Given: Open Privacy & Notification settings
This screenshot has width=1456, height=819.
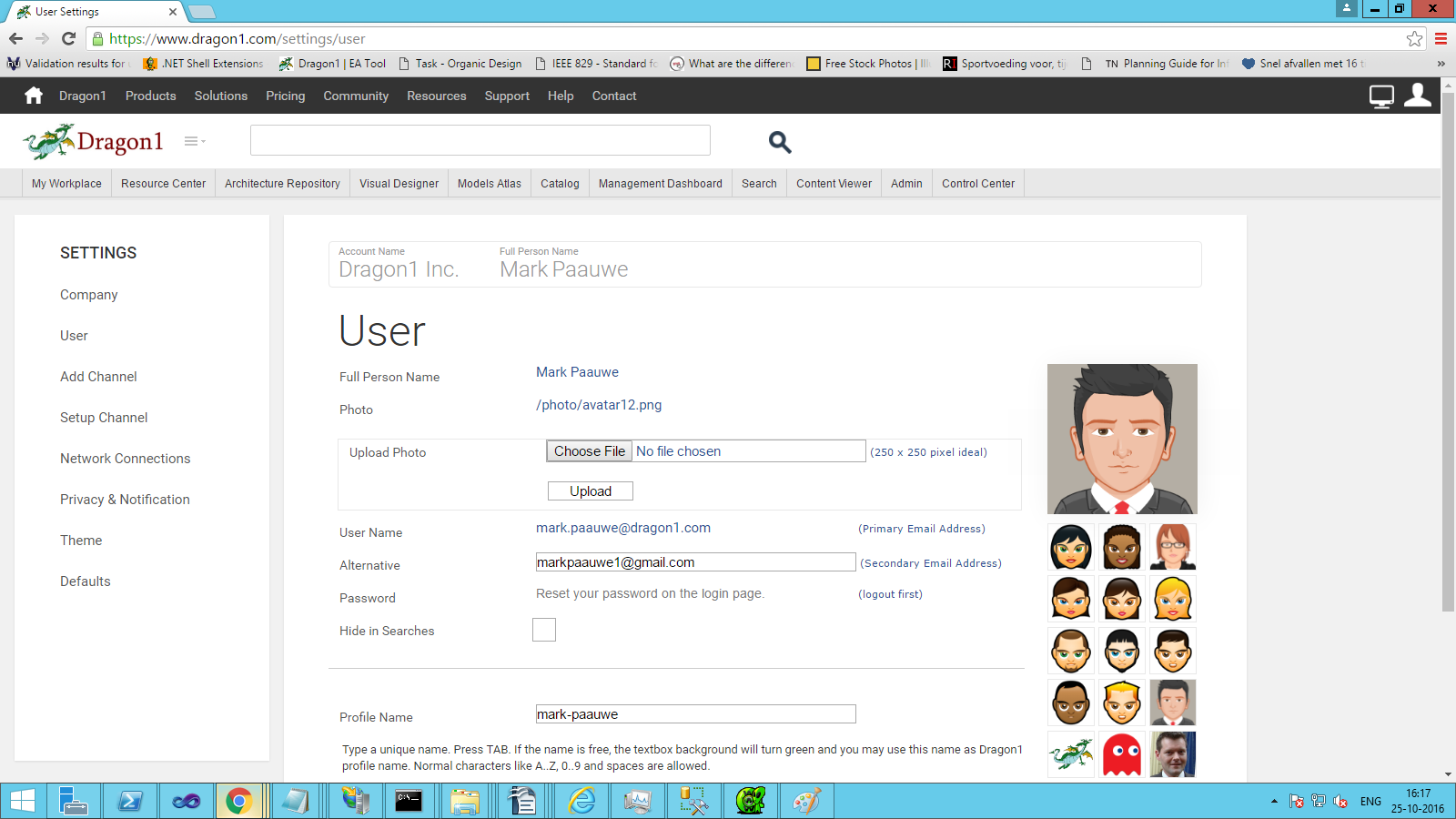Looking at the screenshot, I should click(x=125, y=500).
